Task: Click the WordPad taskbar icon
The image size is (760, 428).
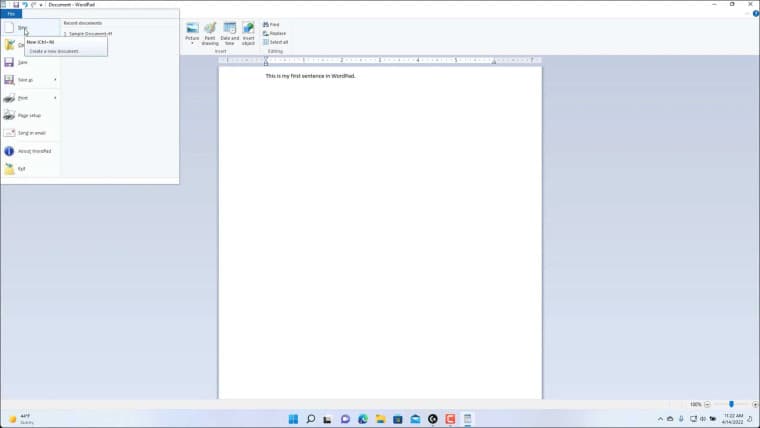Action: [468, 419]
